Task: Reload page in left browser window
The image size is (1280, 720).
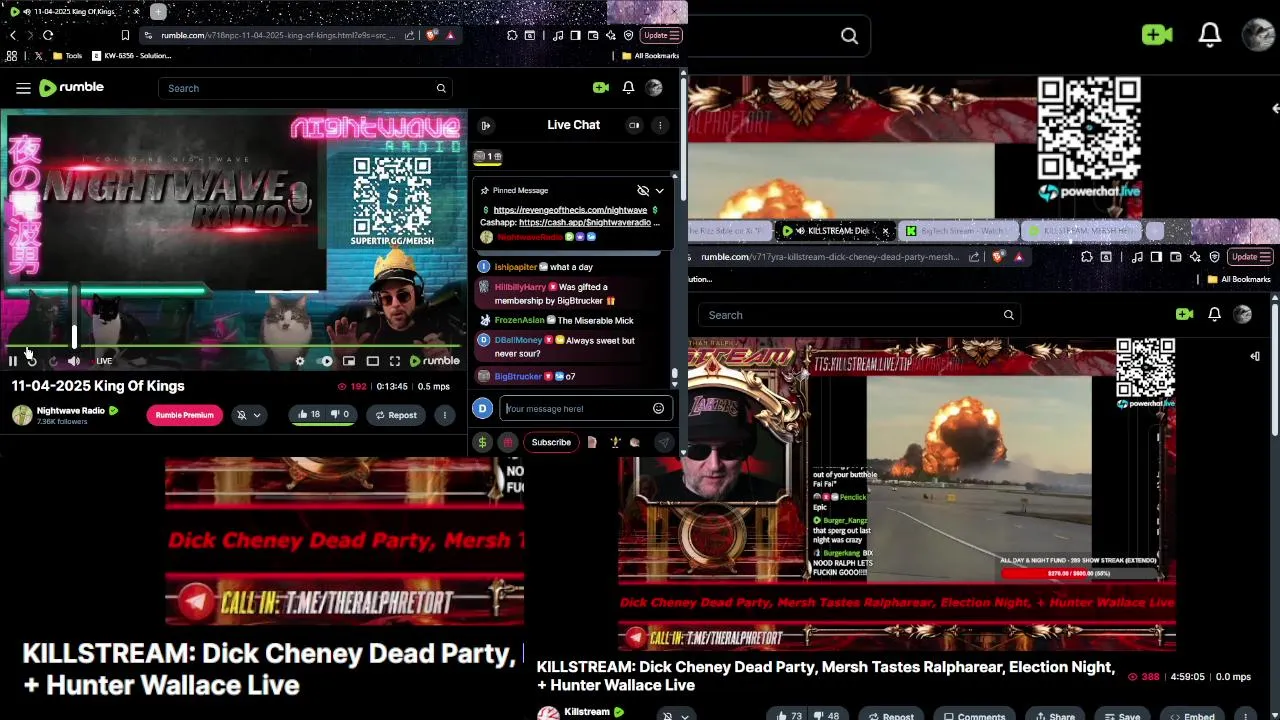Action: click(x=48, y=35)
